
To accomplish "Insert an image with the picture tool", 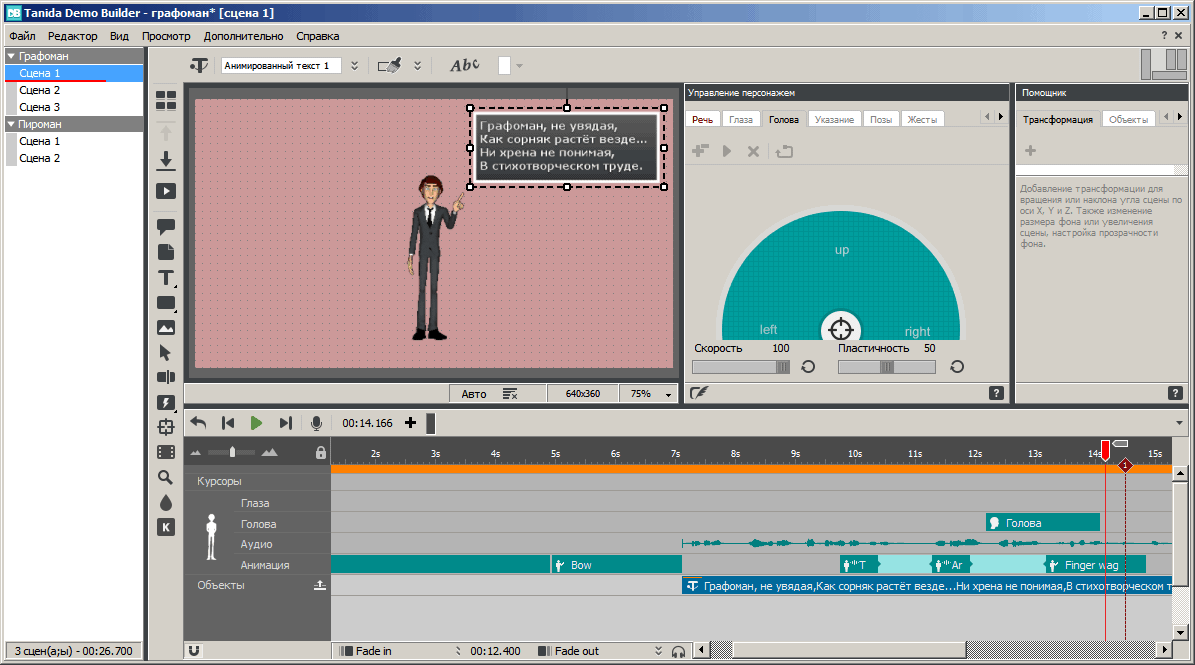I will click(x=165, y=328).
